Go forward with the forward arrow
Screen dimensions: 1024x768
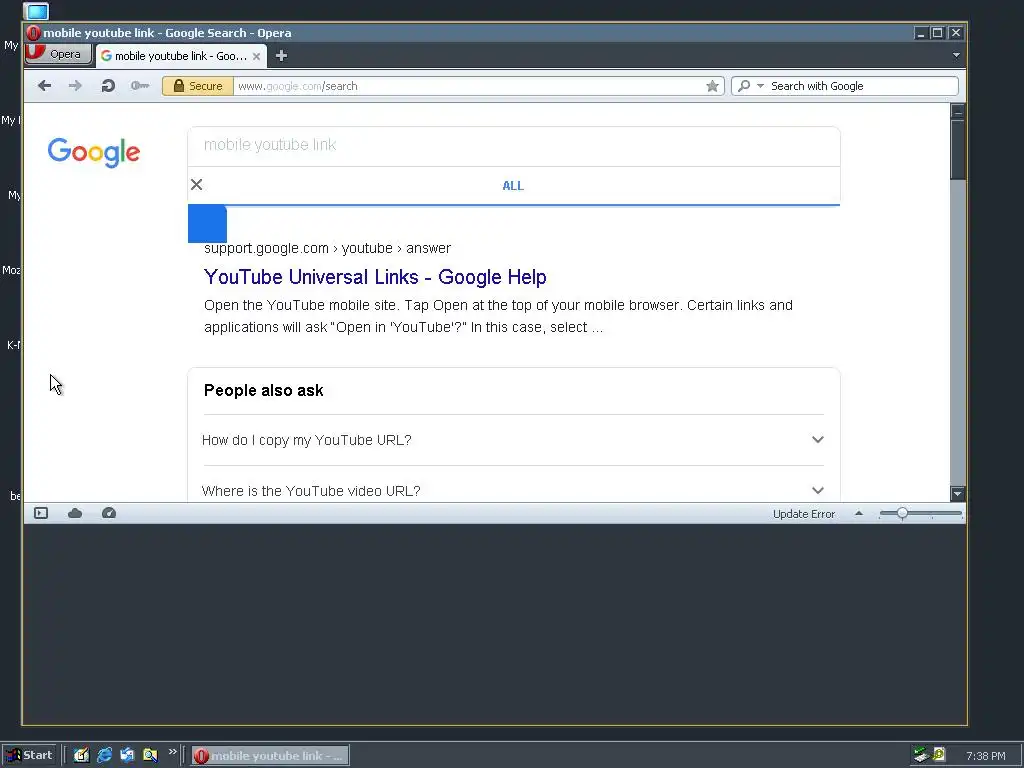[75, 86]
